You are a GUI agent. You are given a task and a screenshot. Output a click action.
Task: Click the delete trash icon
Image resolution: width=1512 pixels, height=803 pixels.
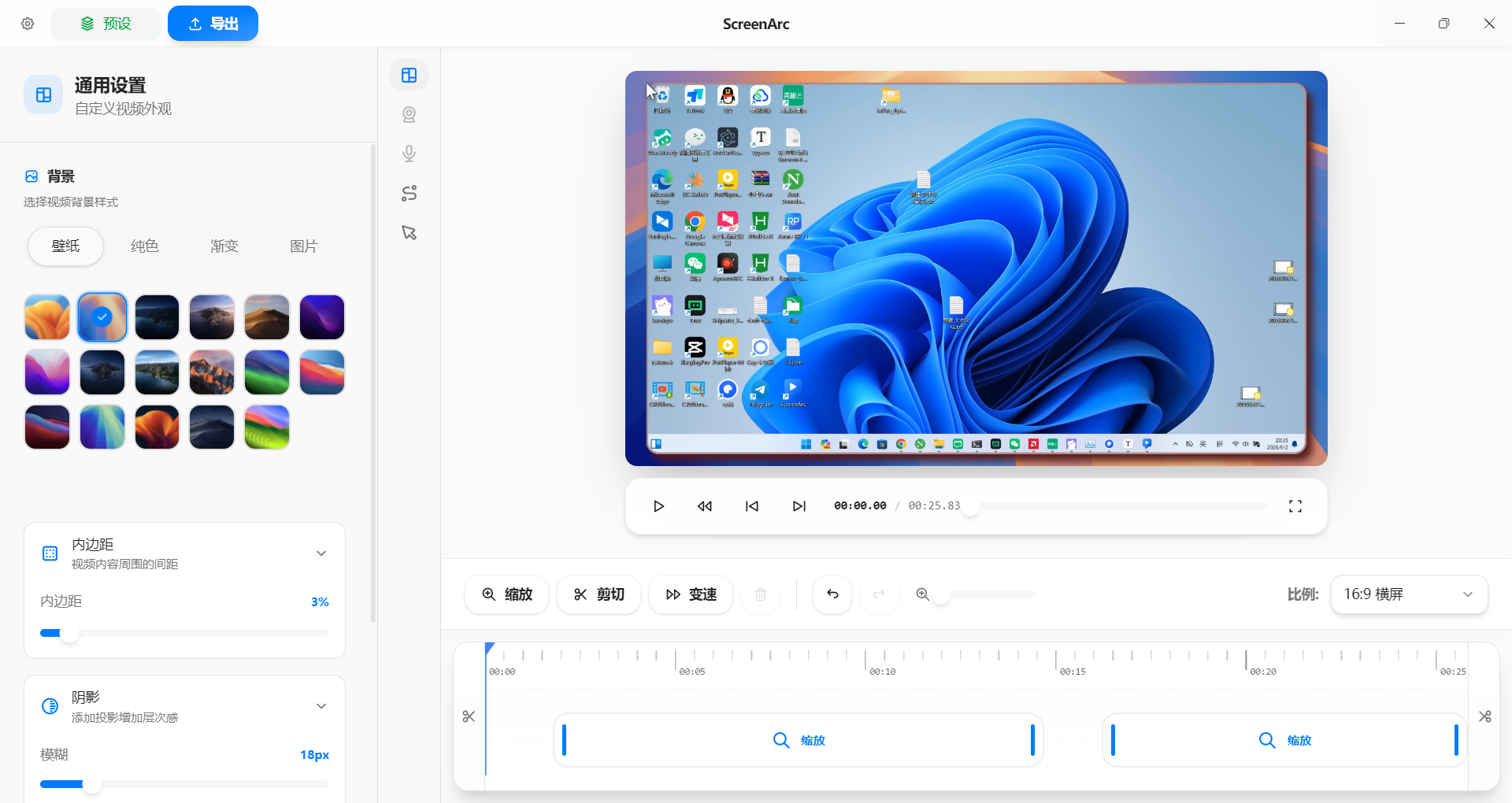(761, 594)
